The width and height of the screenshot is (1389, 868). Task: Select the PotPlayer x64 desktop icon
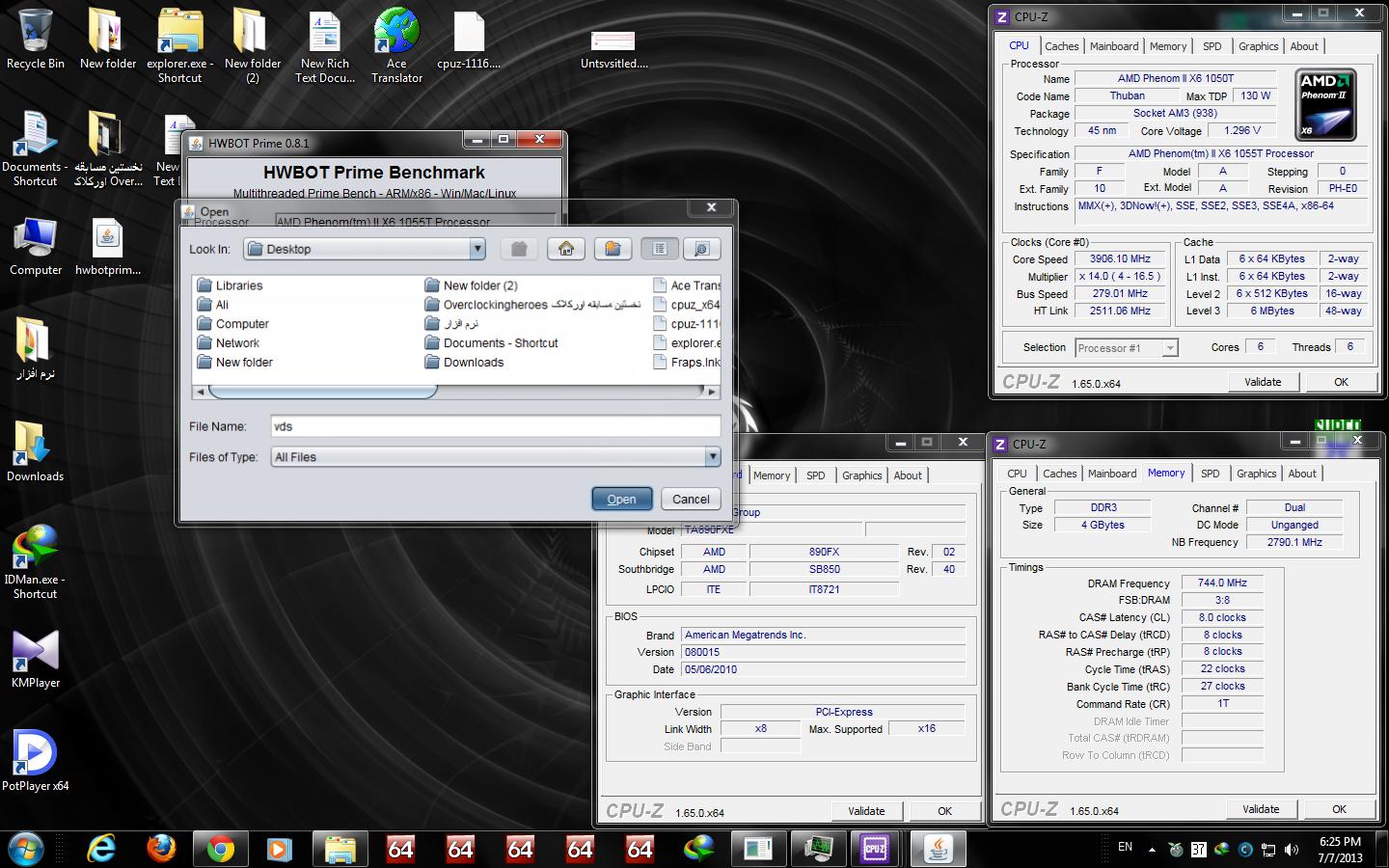(x=36, y=762)
